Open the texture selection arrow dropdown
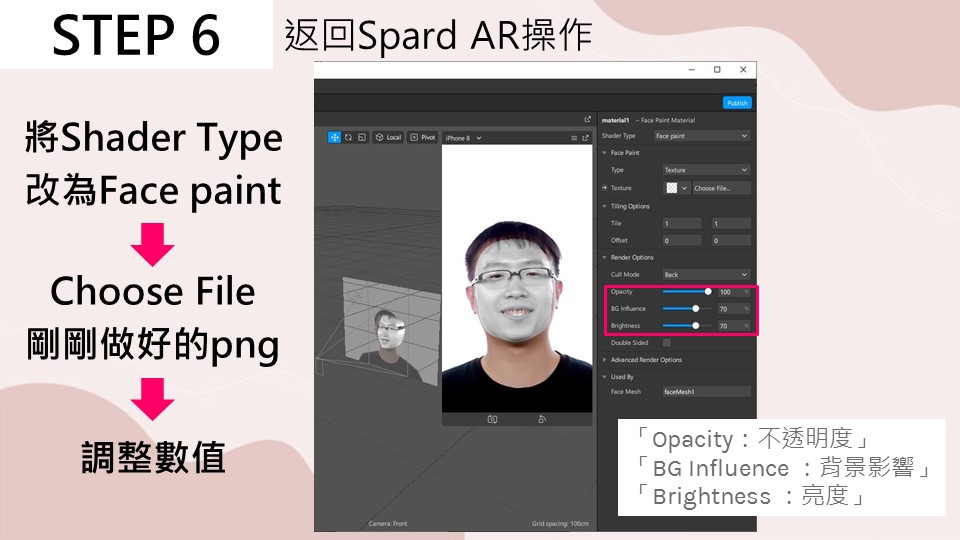This screenshot has width=960, height=540. point(684,188)
